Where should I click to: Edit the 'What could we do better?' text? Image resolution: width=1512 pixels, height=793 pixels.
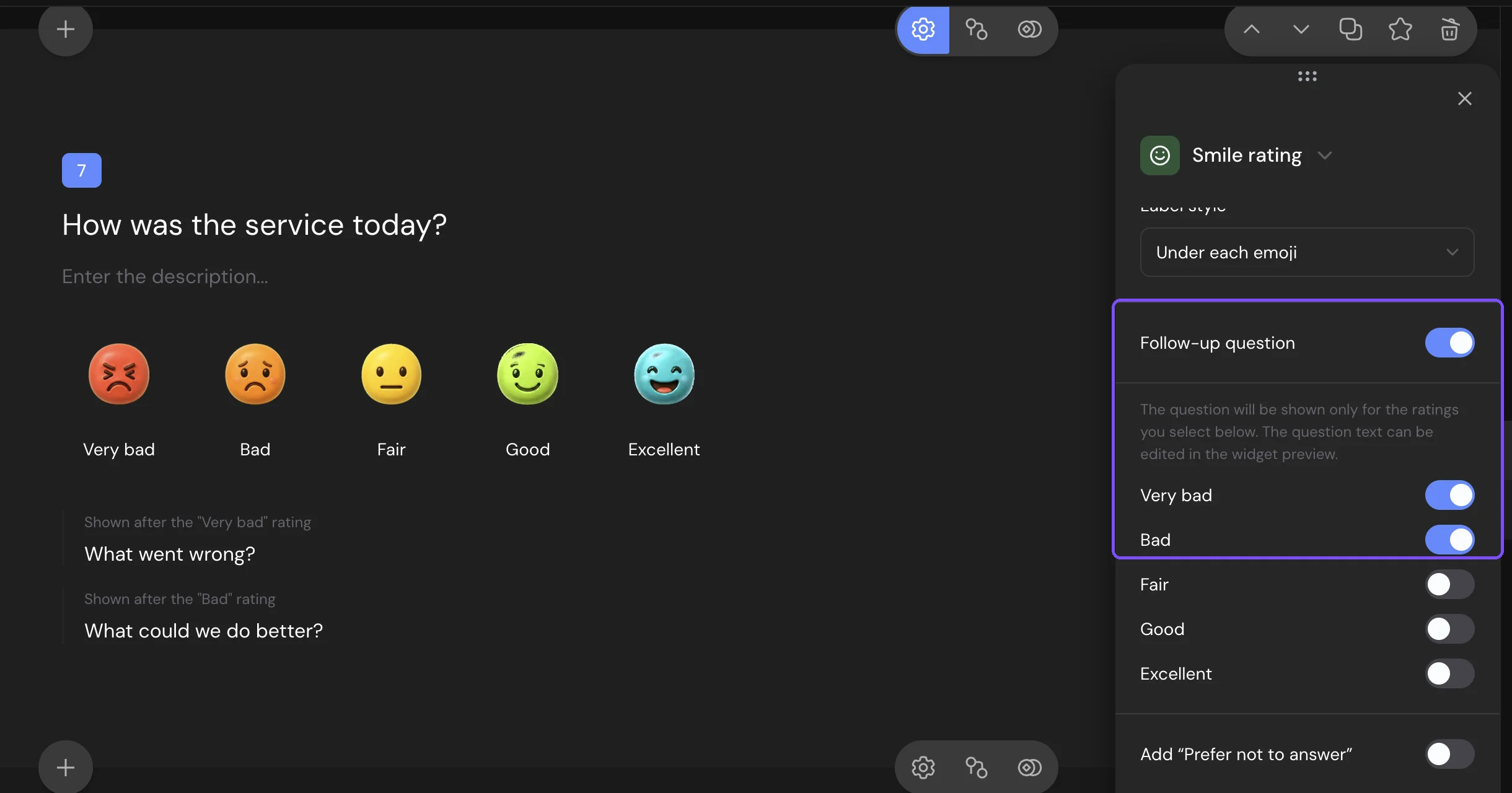[204, 631]
